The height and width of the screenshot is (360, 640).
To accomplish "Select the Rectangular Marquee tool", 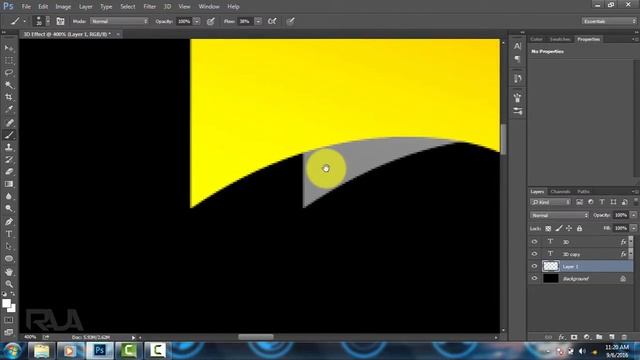I will [x=9, y=61].
